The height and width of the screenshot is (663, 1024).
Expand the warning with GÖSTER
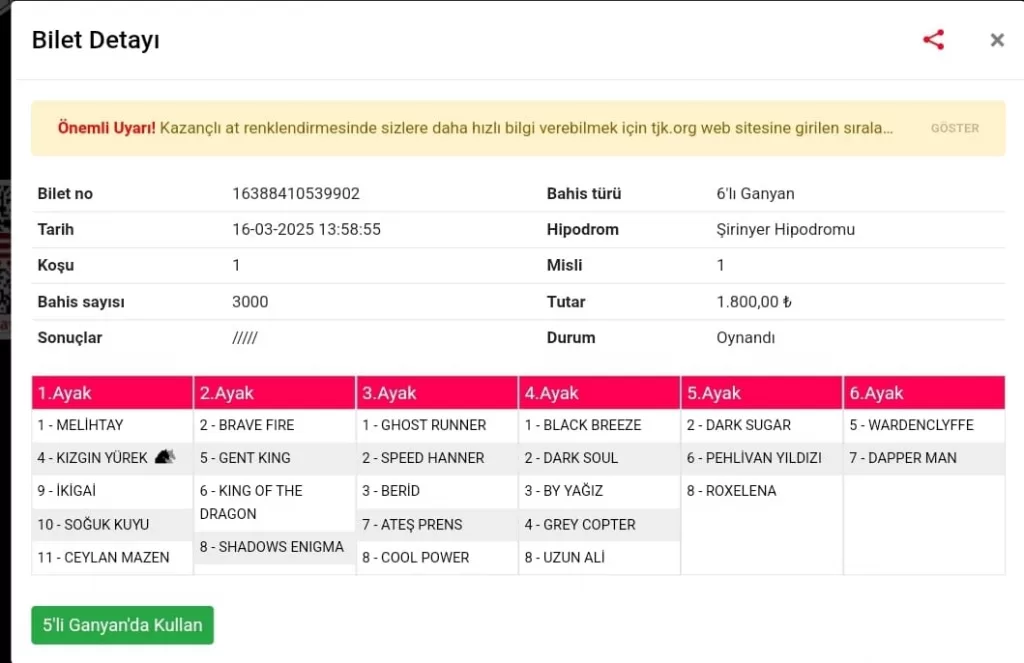[954, 128]
